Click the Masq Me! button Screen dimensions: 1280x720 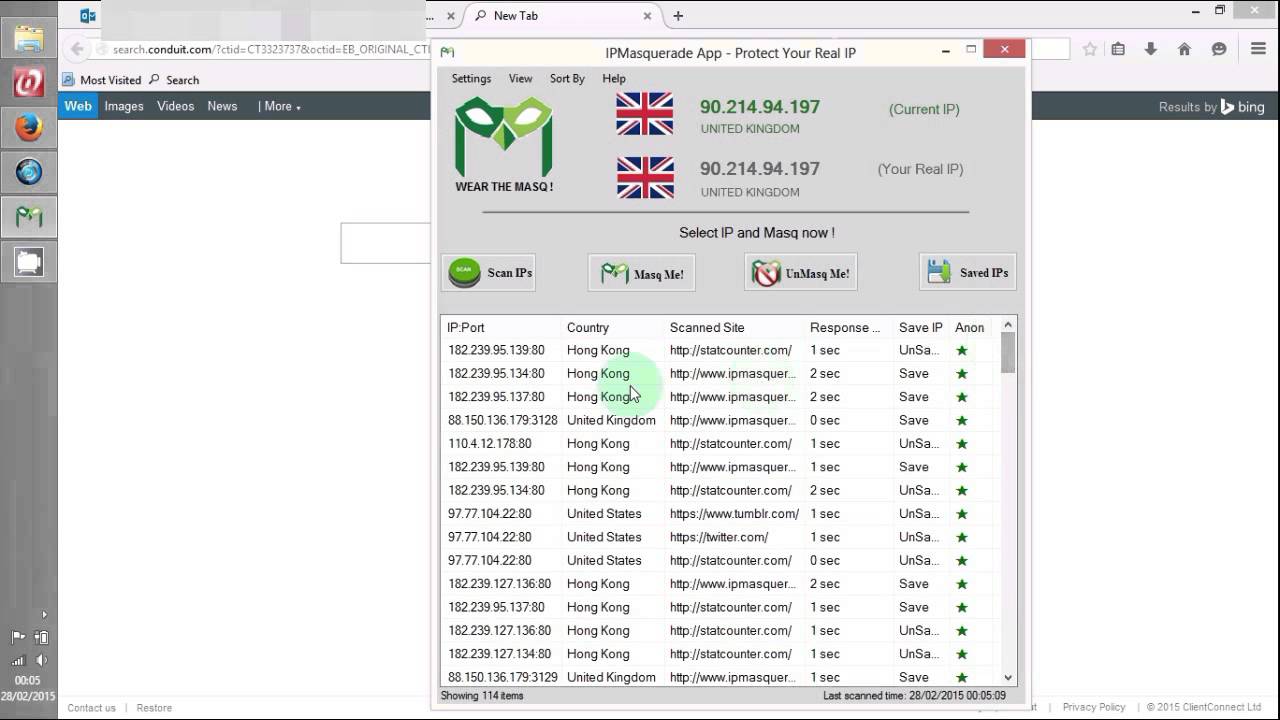[x=642, y=273]
